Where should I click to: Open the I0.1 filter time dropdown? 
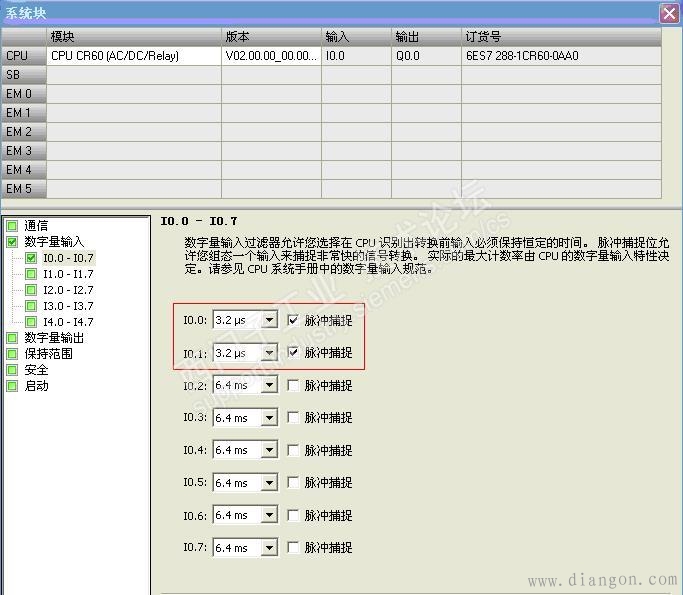270,352
